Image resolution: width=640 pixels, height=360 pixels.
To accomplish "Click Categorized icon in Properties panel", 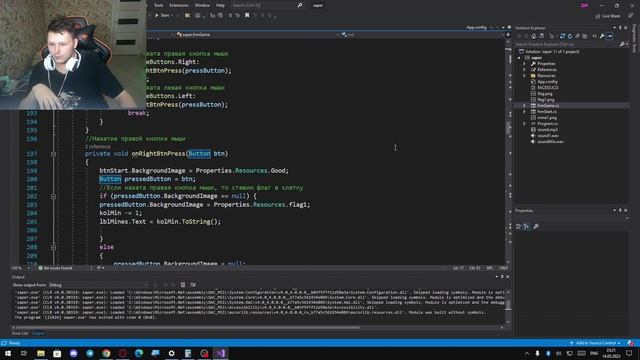I will (518, 227).
